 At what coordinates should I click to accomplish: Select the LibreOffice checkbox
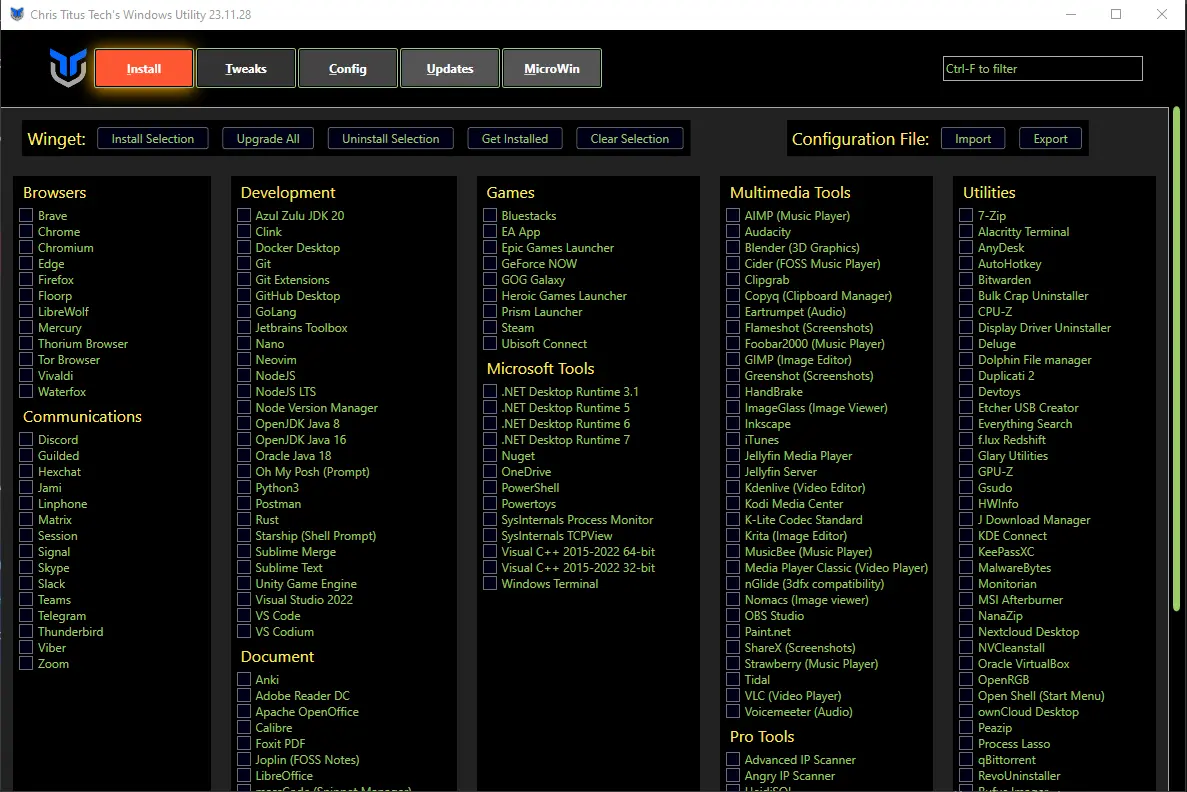pos(244,775)
